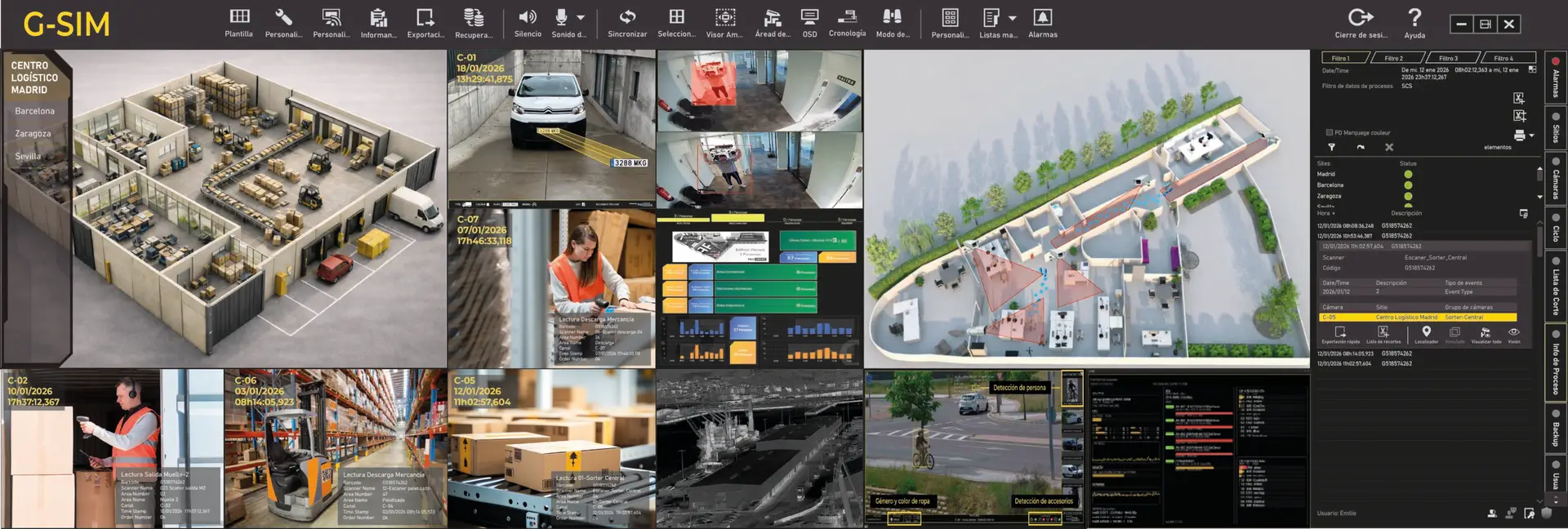The height and width of the screenshot is (529, 1568).
Task: Open the Info de Proceso side tab
Action: coord(1556,362)
